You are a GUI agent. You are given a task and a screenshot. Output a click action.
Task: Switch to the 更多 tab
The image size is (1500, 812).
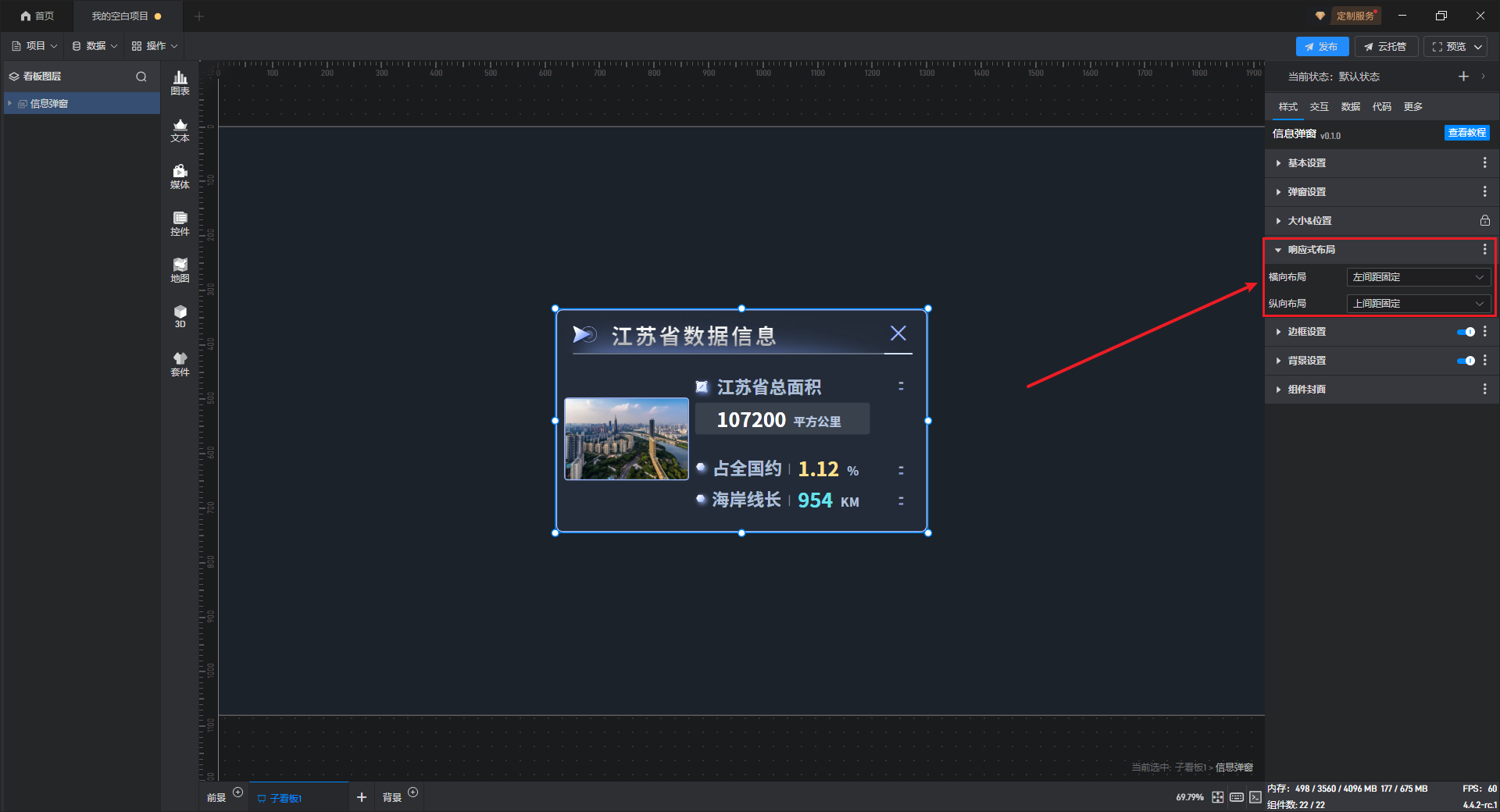coord(1413,107)
